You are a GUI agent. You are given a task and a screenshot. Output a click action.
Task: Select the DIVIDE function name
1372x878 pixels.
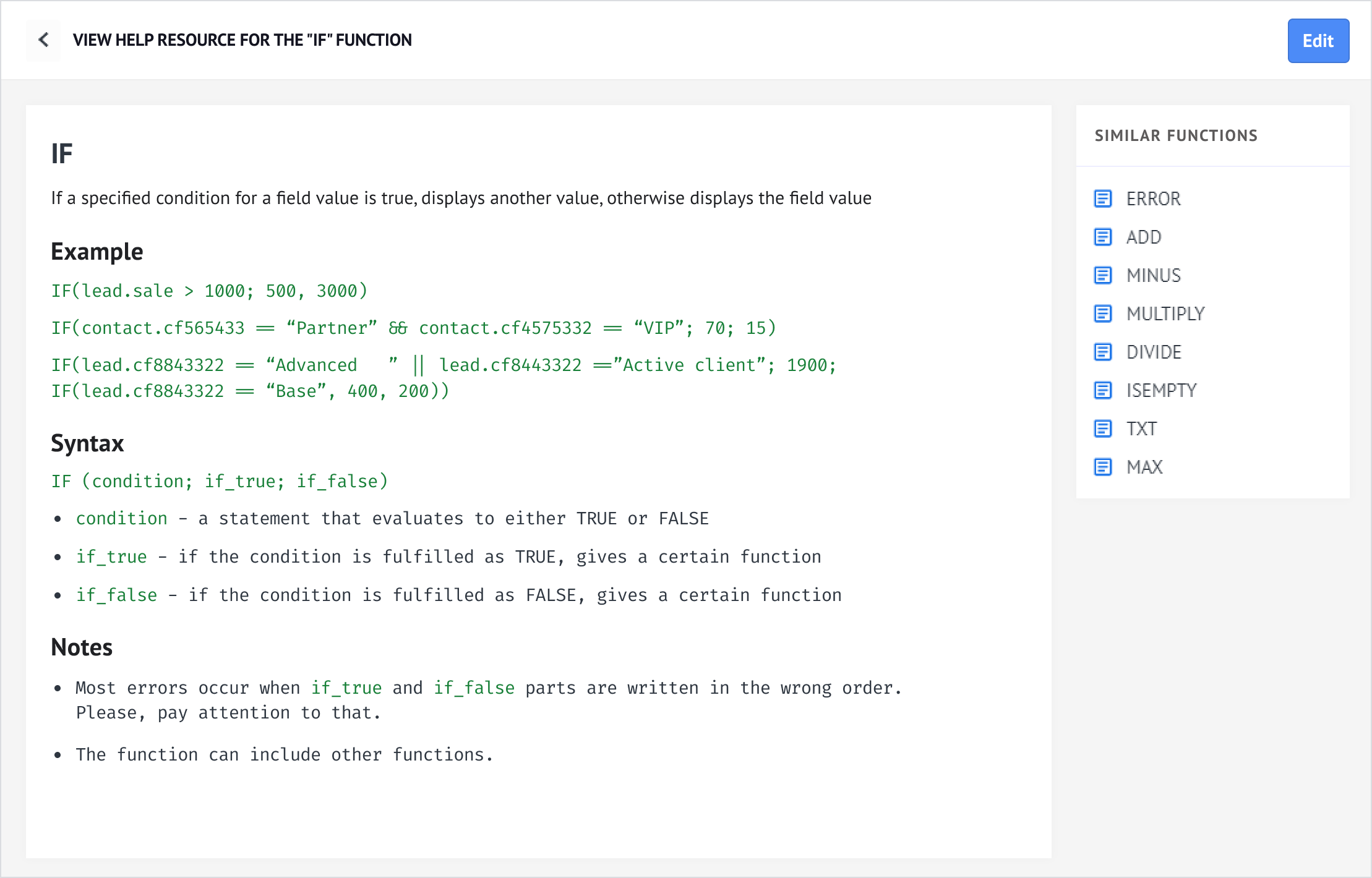[x=1154, y=352]
